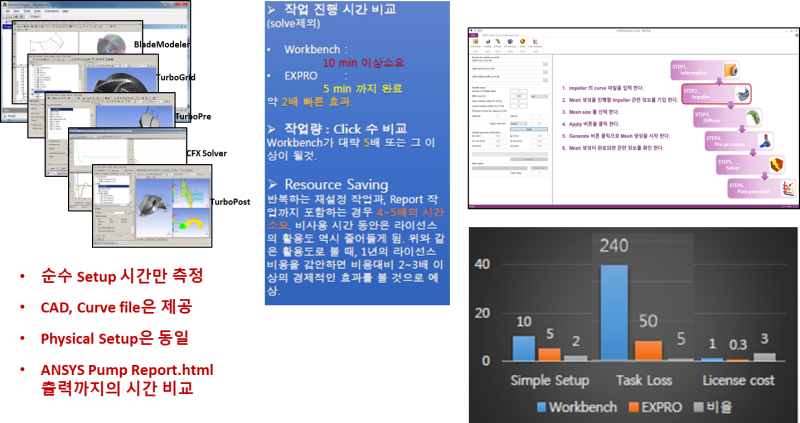Open the Target mesh size dropdown

(x=518, y=123)
